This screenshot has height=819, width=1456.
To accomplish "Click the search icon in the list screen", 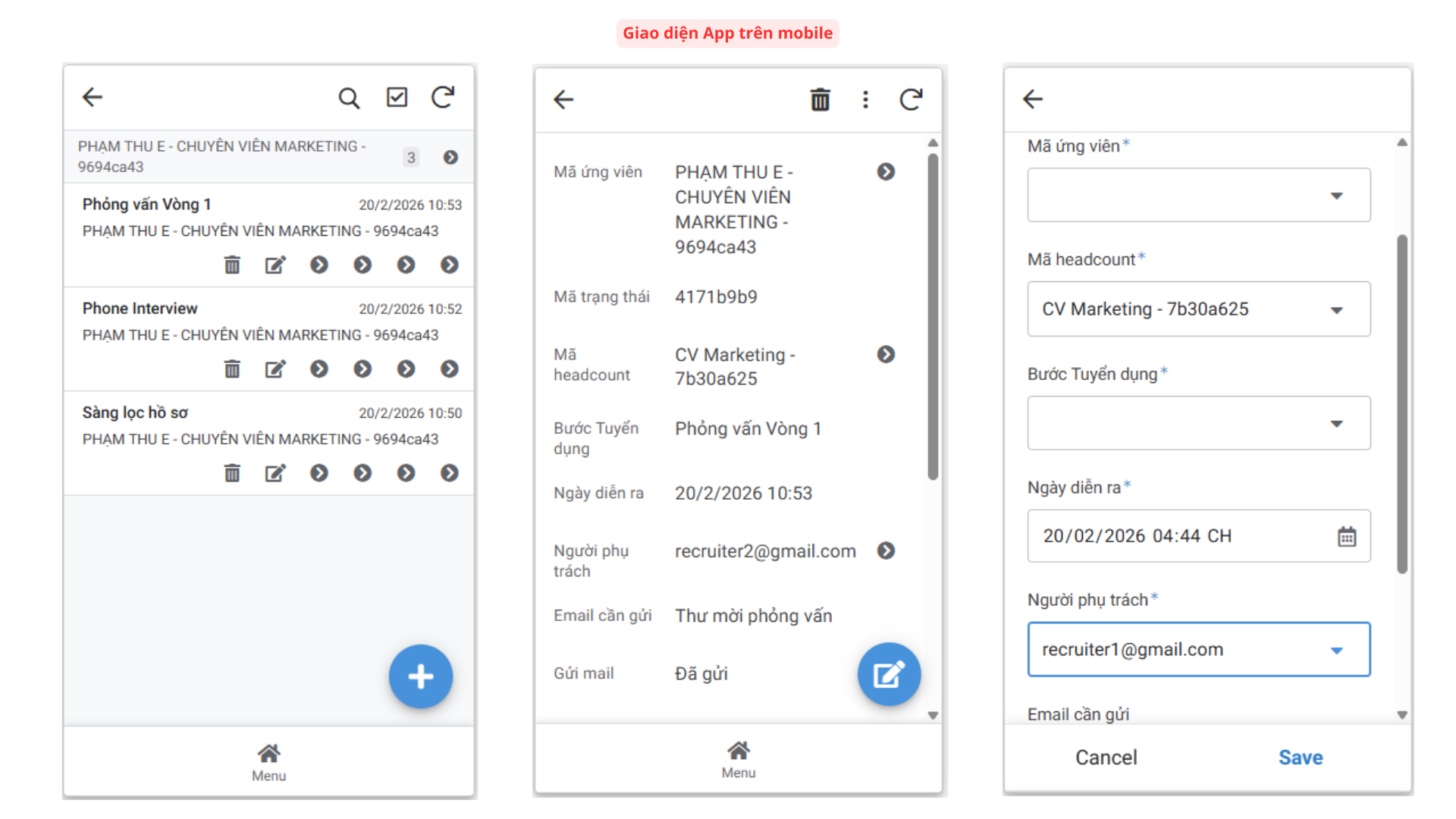I will [348, 98].
